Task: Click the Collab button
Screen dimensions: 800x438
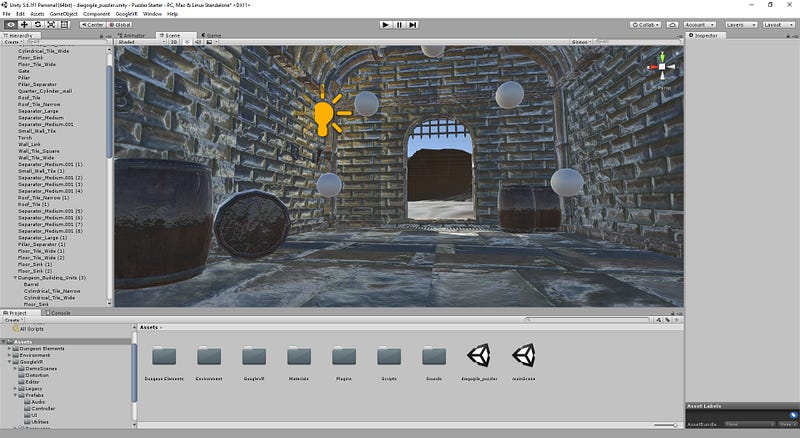Action: point(645,24)
